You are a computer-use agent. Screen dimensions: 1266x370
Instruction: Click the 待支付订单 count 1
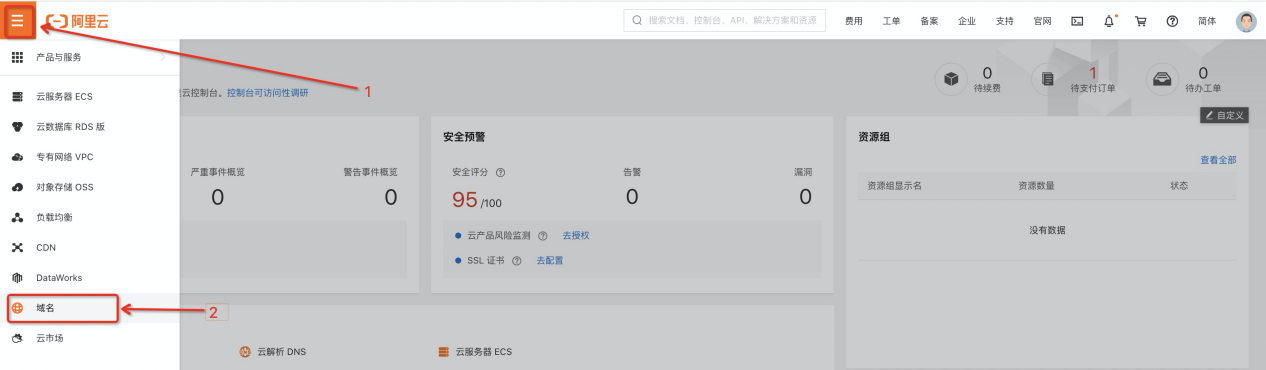coord(1093,73)
